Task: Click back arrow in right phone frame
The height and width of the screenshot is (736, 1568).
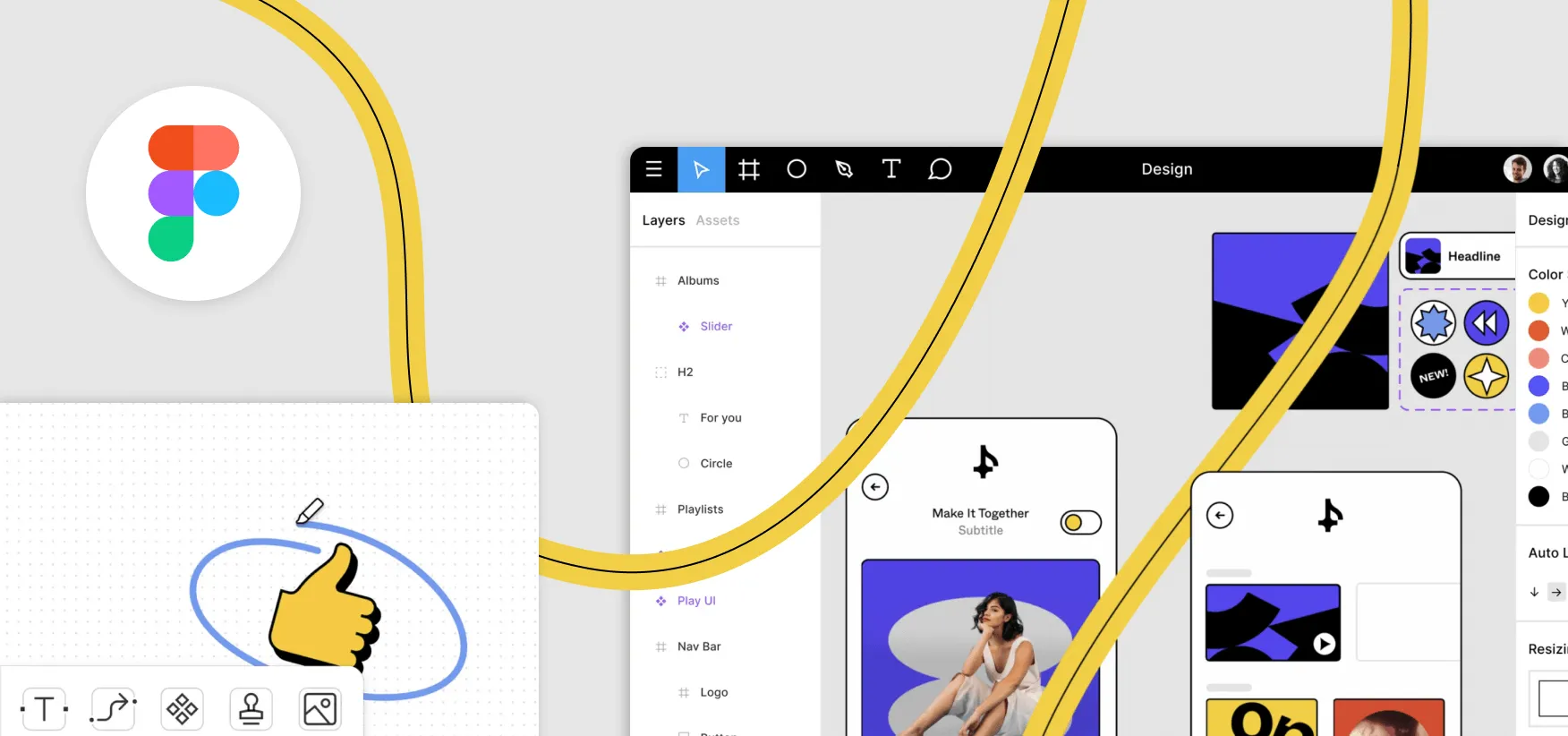Action: [x=1220, y=516]
